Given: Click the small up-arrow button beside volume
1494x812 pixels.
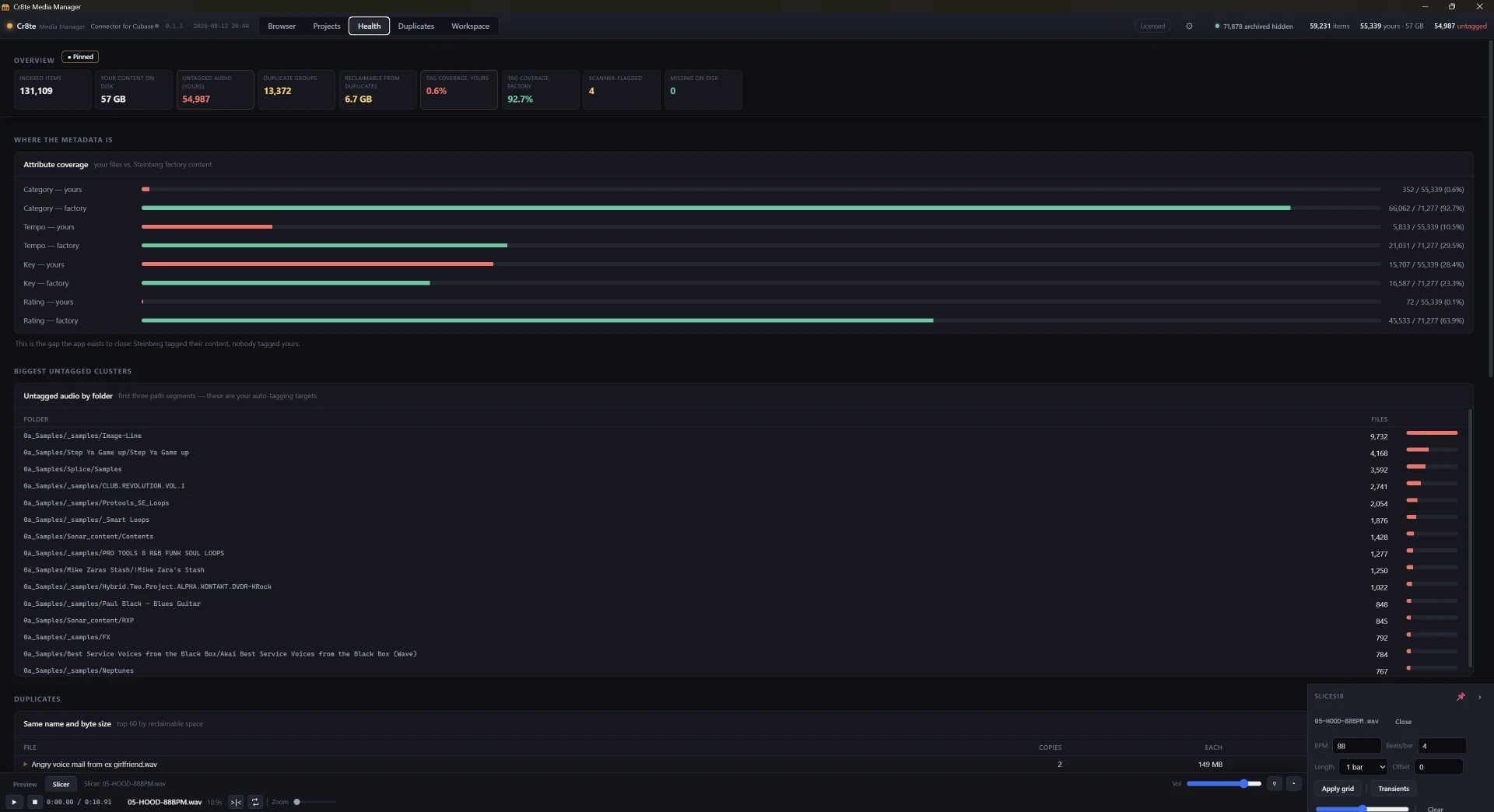Looking at the screenshot, I should [1294, 783].
